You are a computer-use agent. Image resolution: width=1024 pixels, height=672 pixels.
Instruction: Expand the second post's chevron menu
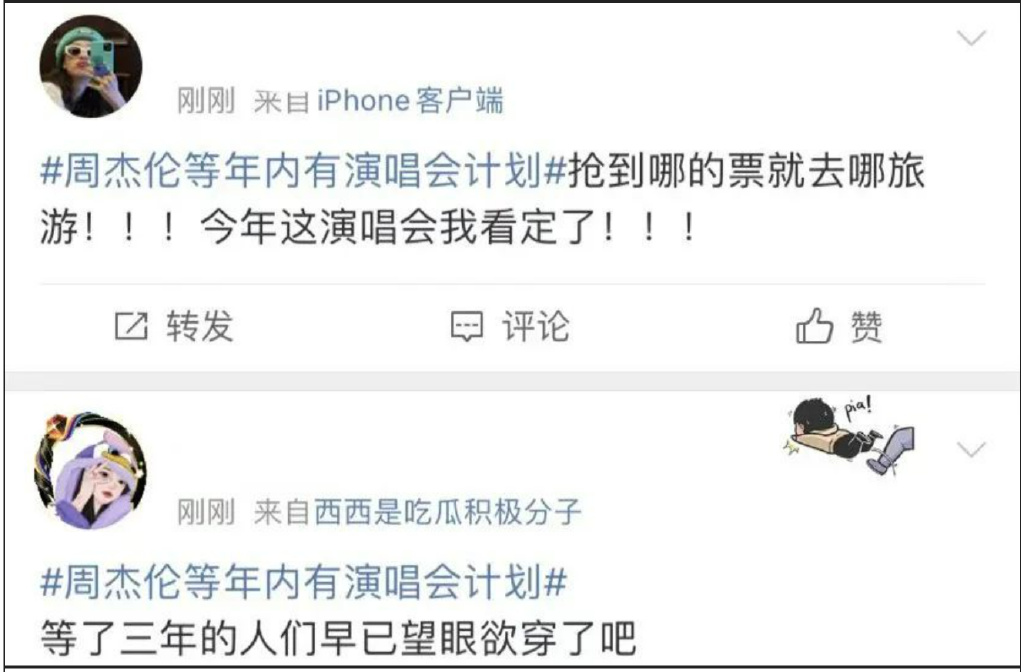971,449
